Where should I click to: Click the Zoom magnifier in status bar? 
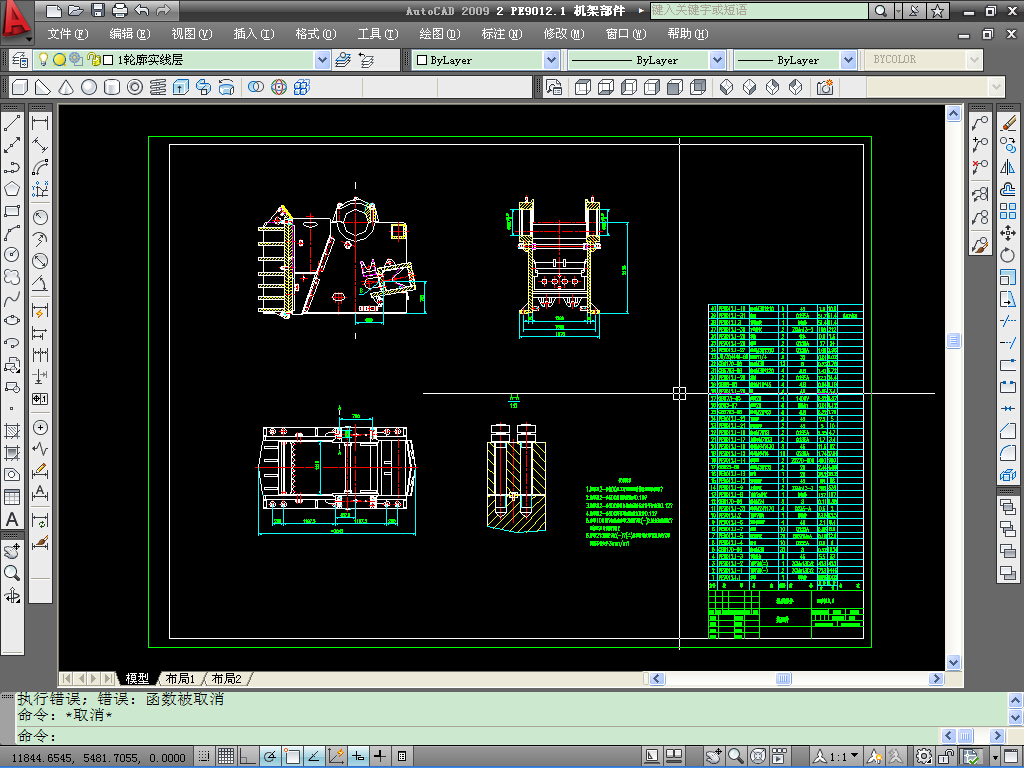point(735,756)
